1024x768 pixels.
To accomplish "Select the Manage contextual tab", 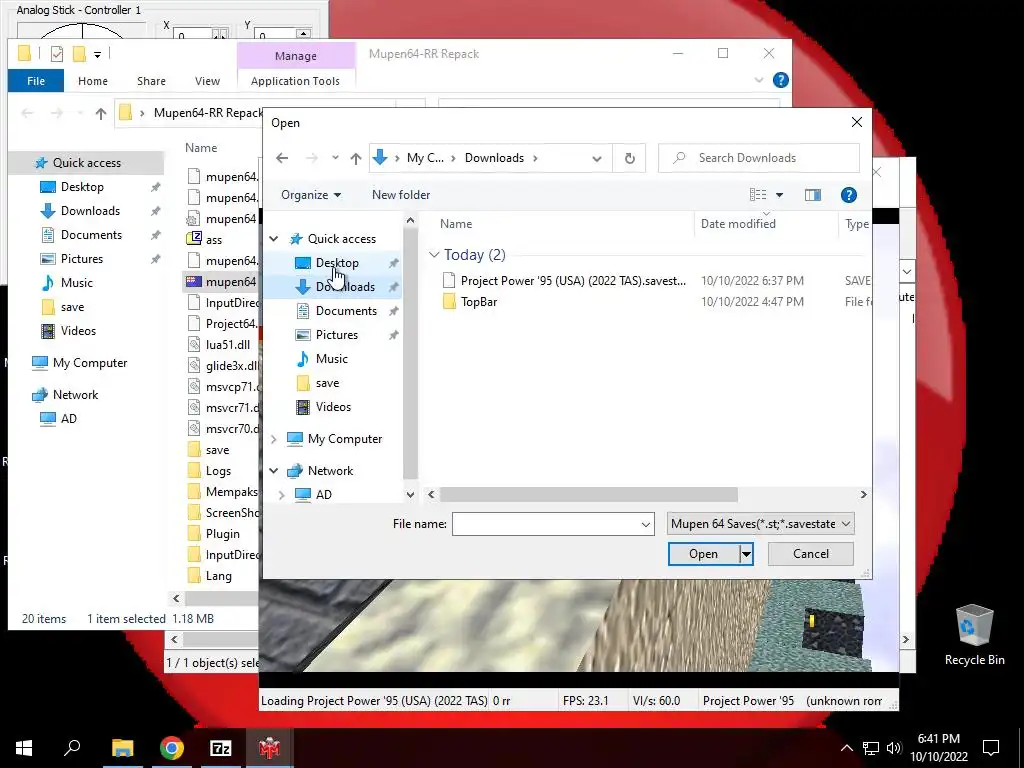I will 295,56.
